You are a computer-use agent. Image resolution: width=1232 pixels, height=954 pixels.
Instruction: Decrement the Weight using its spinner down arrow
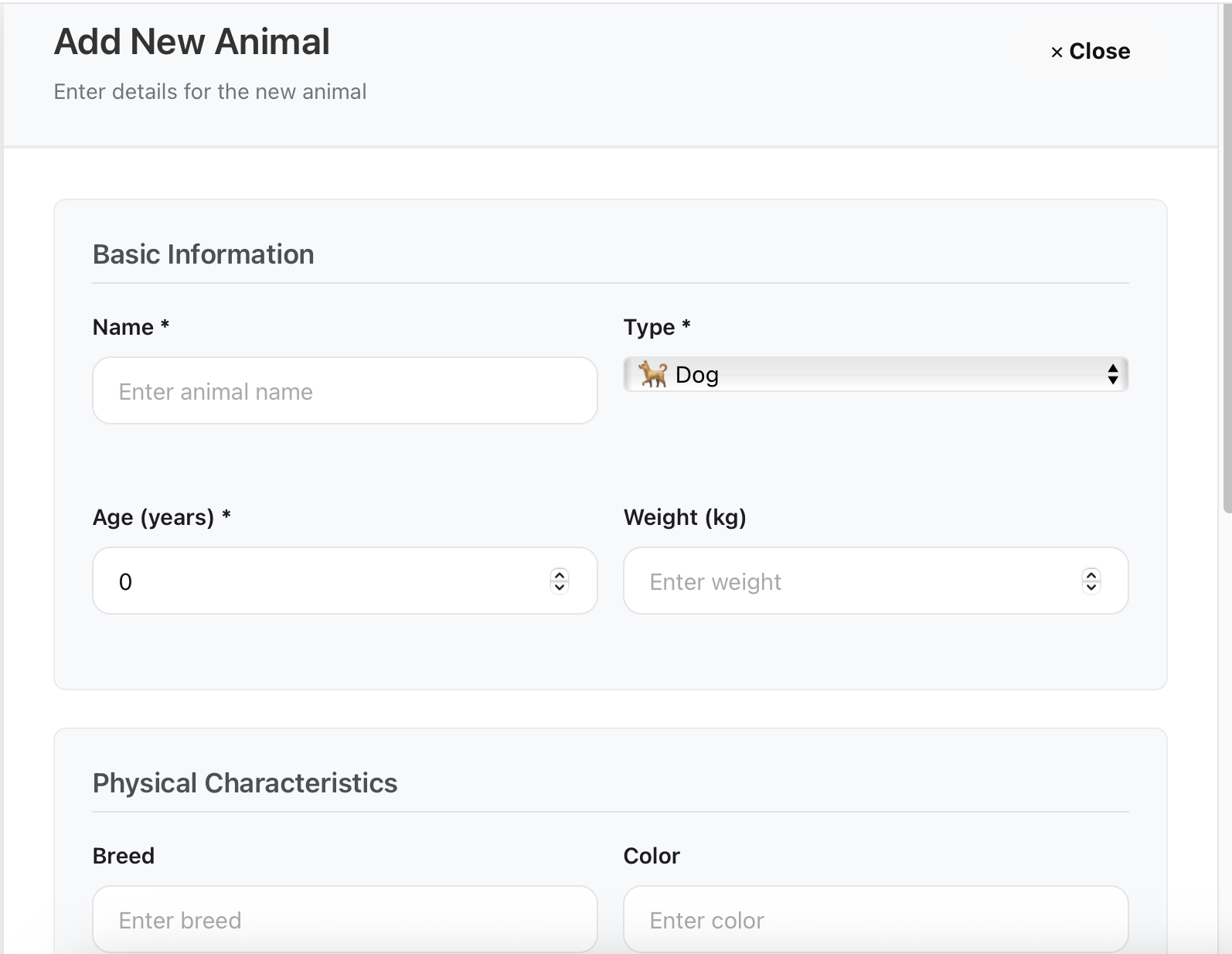[1091, 588]
